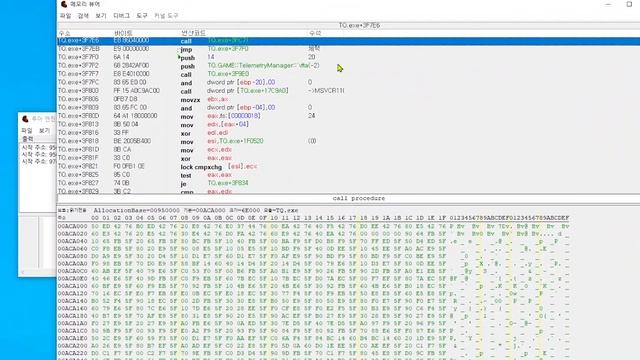Click hex row at address 00ACA0A0
This screenshot has width=640, height=360.
click(x=313, y=264)
